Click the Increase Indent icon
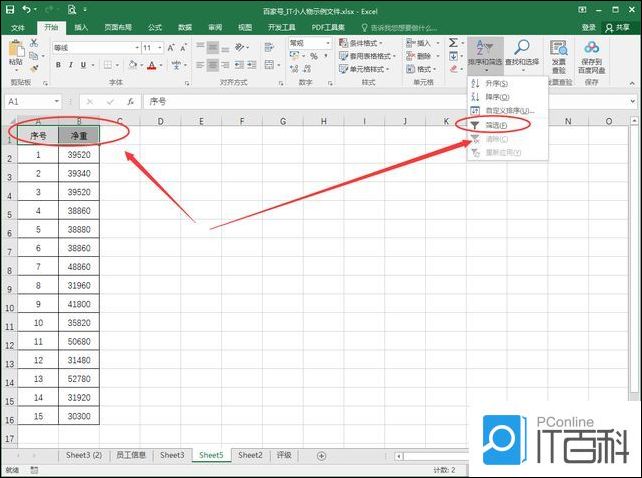This screenshot has width=642, height=478. [x=252, y=65]
